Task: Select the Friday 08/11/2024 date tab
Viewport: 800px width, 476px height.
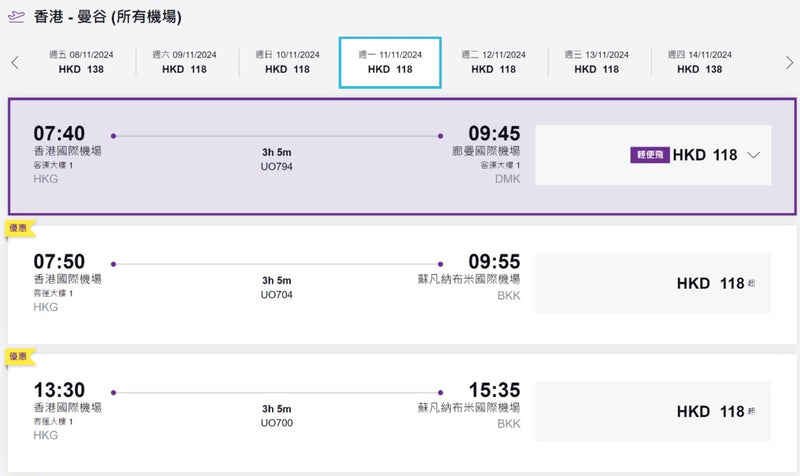Action: [x=83, y=62]
